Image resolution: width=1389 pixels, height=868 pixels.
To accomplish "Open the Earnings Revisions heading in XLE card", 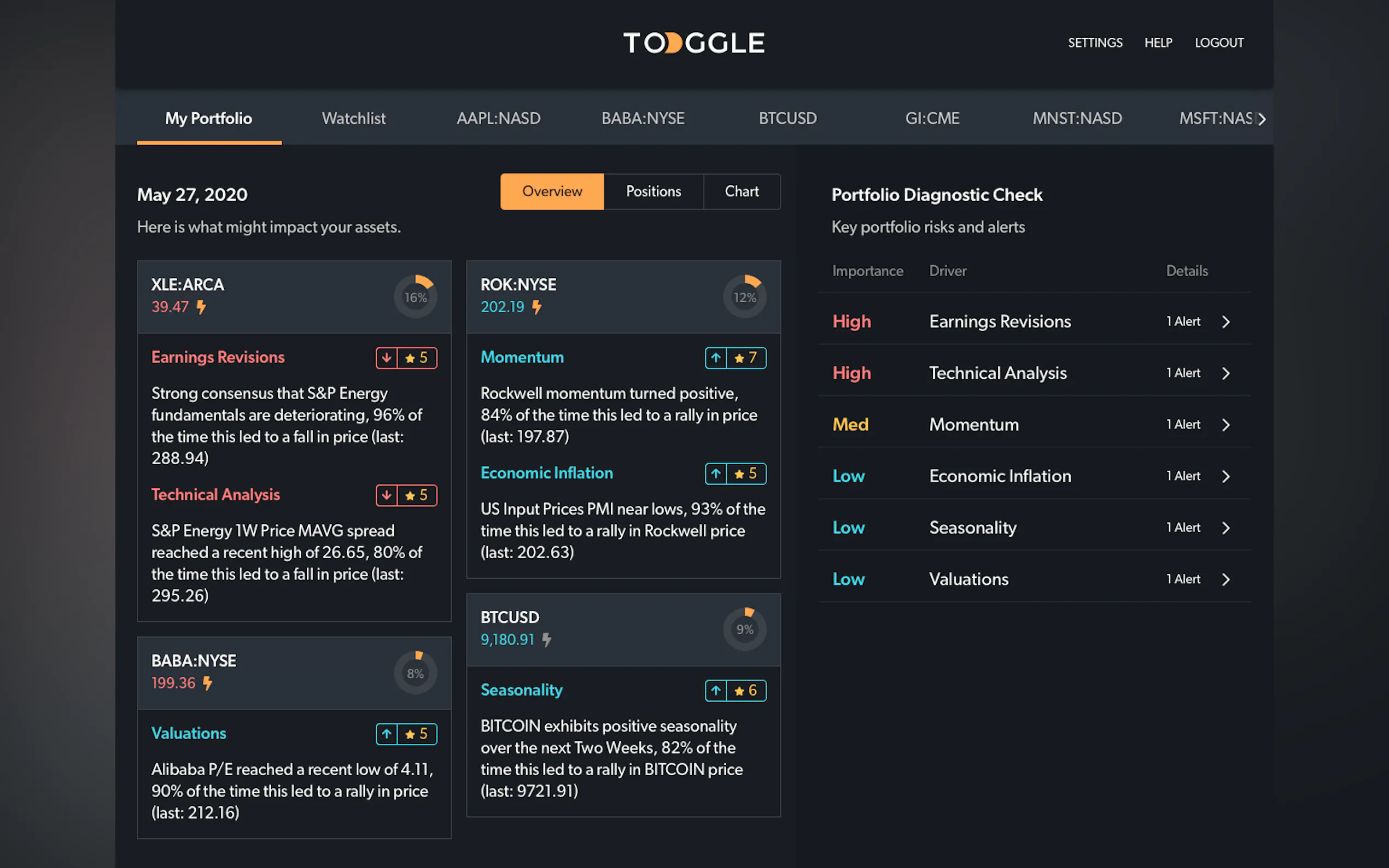I will 218,357.
